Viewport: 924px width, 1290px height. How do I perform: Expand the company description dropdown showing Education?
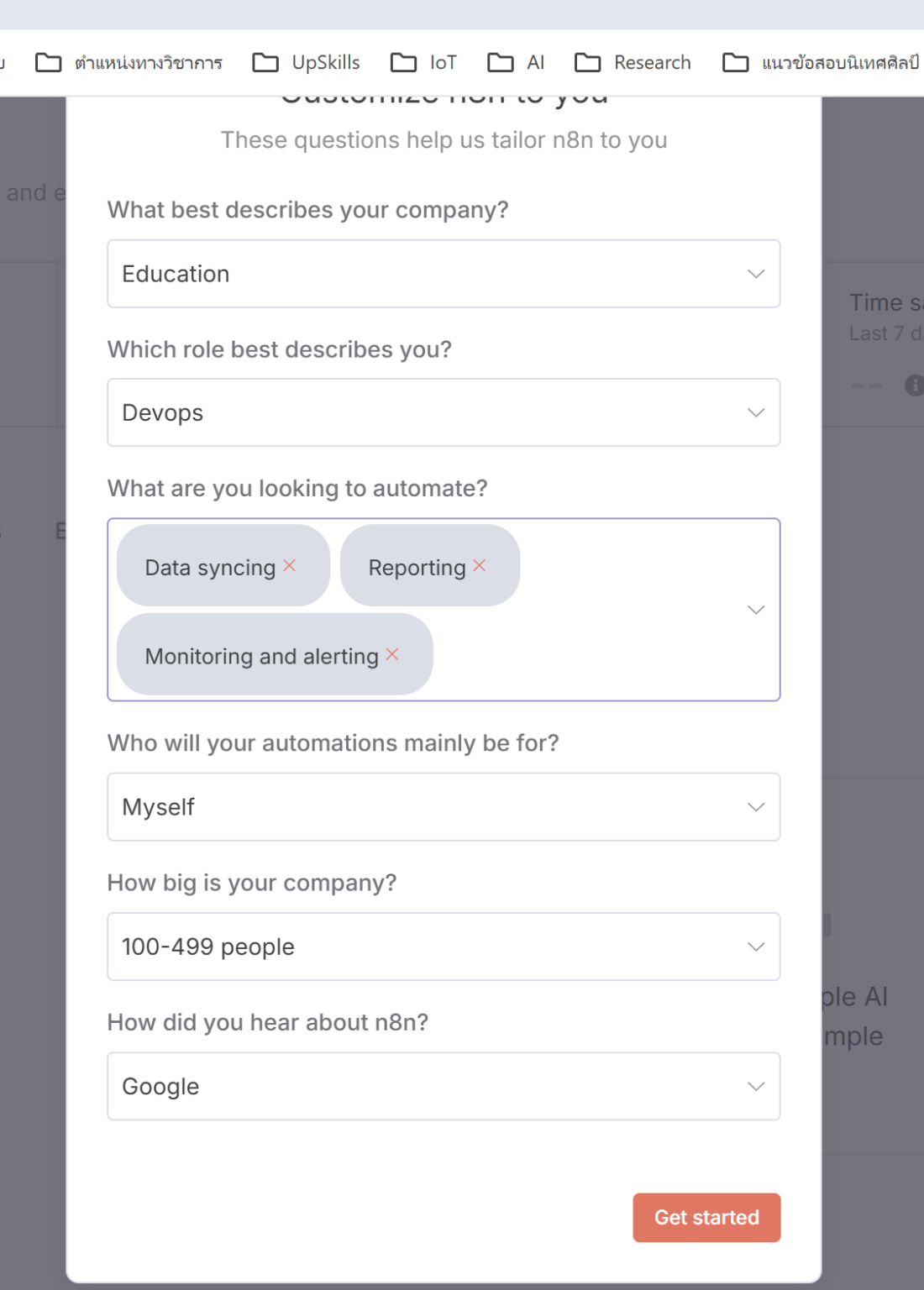pos(444,274)
